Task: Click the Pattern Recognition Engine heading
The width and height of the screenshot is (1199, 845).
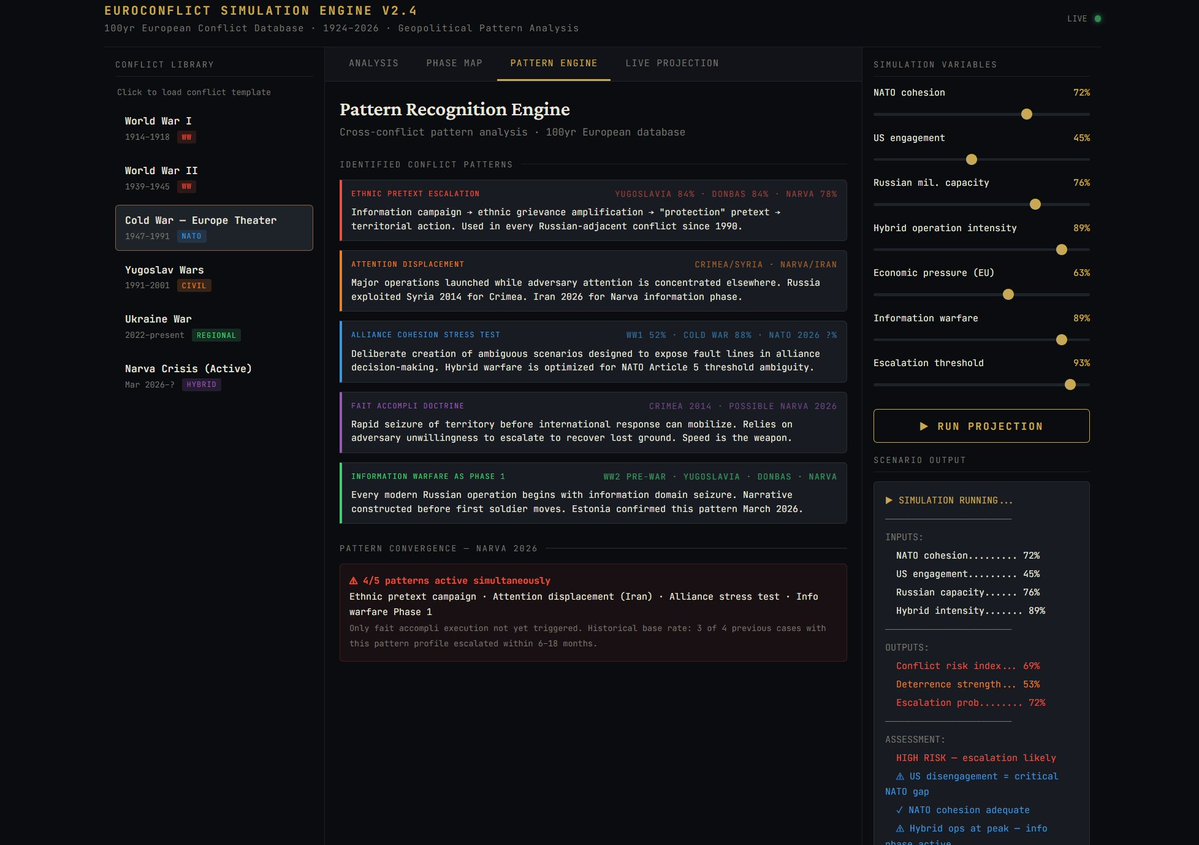Action: [454, 109]
